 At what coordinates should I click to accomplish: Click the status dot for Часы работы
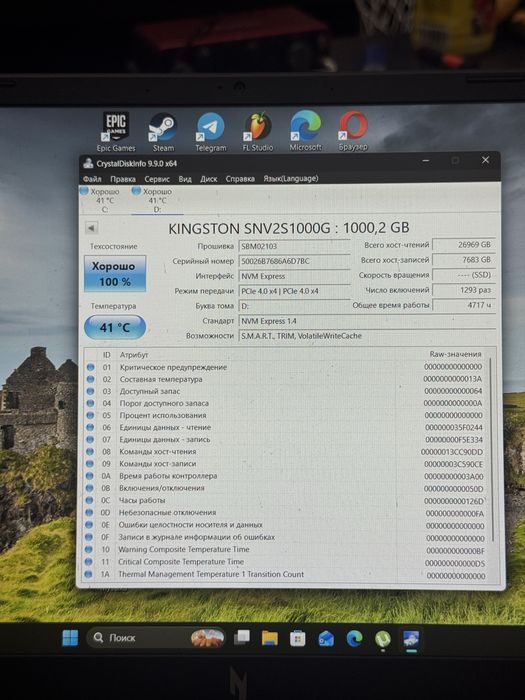click(x=89, y=500)
